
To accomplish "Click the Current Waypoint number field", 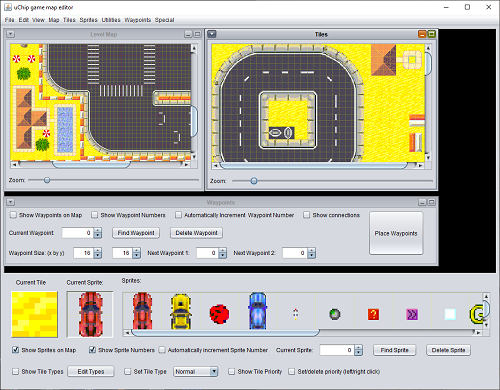I will 78,233.
